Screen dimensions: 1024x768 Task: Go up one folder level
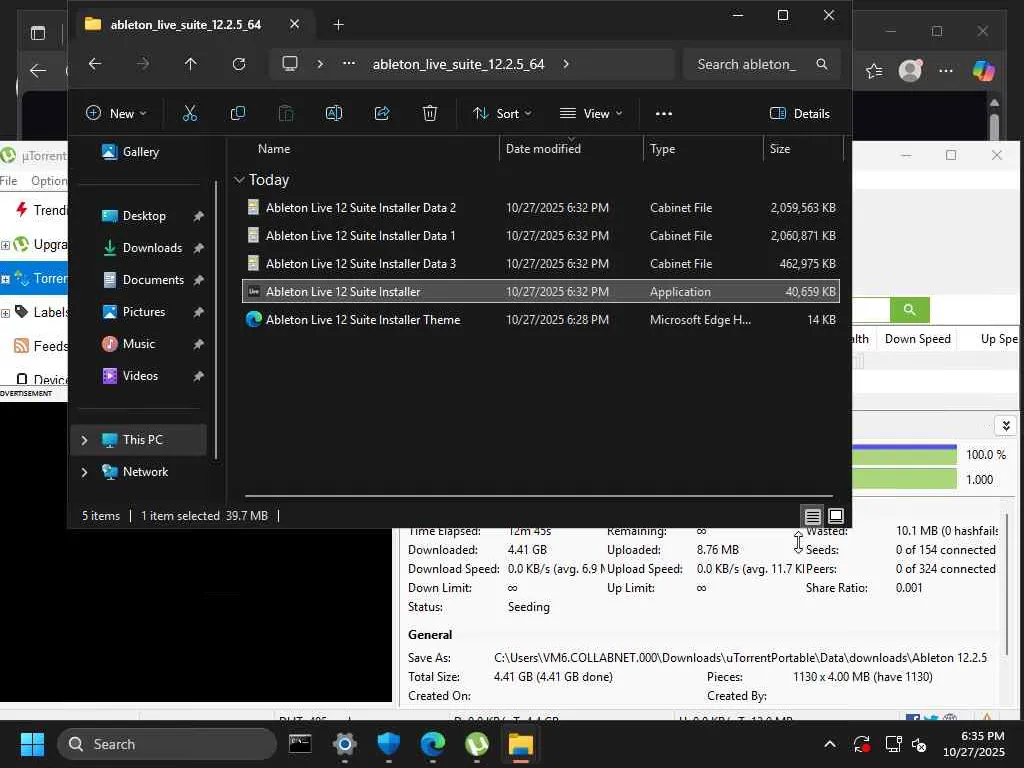pyautogui.click(x=190, y=64)
